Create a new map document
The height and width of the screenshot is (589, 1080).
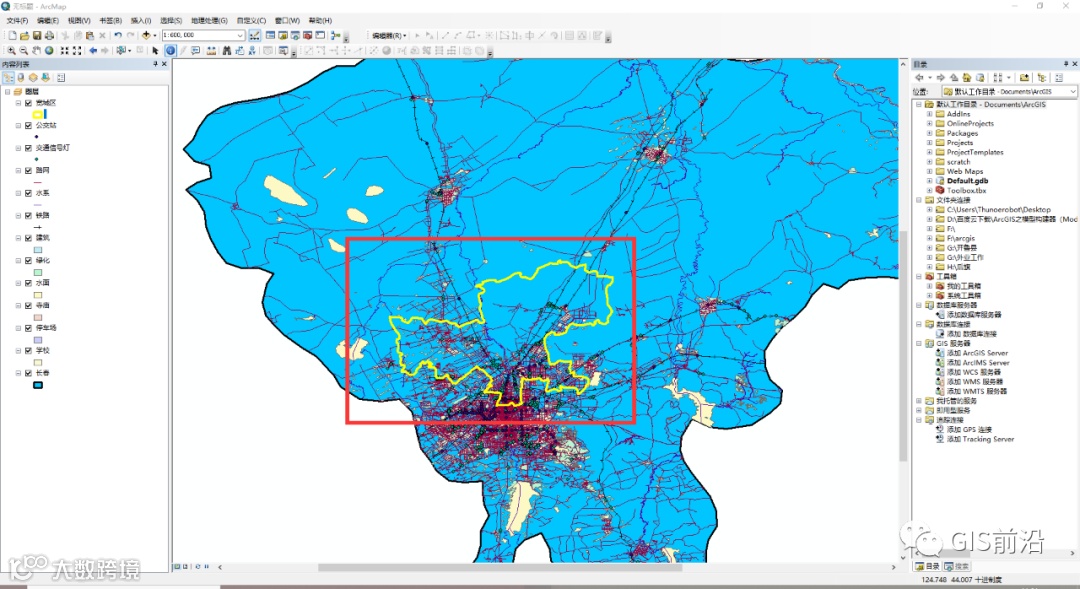[x=12, y=35]
